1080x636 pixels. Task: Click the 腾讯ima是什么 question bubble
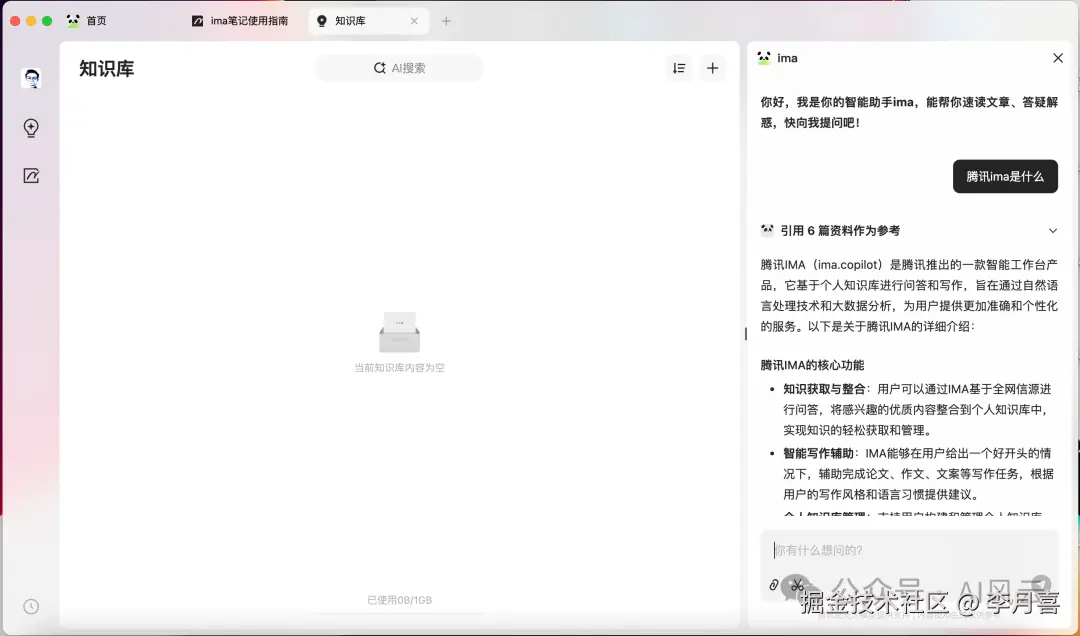[x=1005, y=176]
